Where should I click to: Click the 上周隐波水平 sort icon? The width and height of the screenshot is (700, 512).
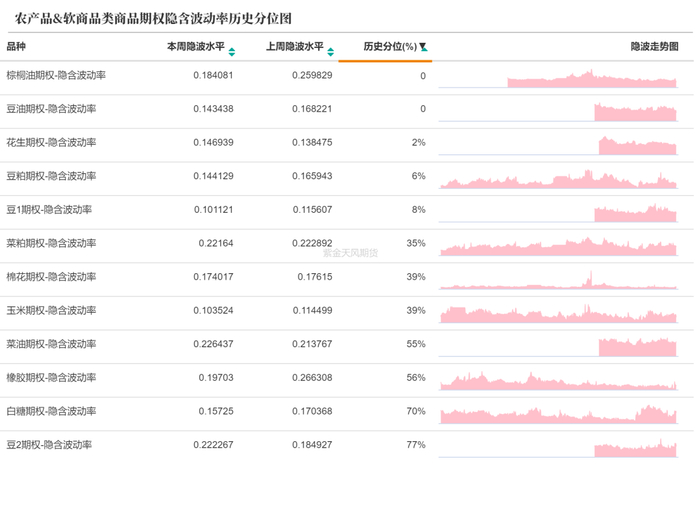[331, 51]
